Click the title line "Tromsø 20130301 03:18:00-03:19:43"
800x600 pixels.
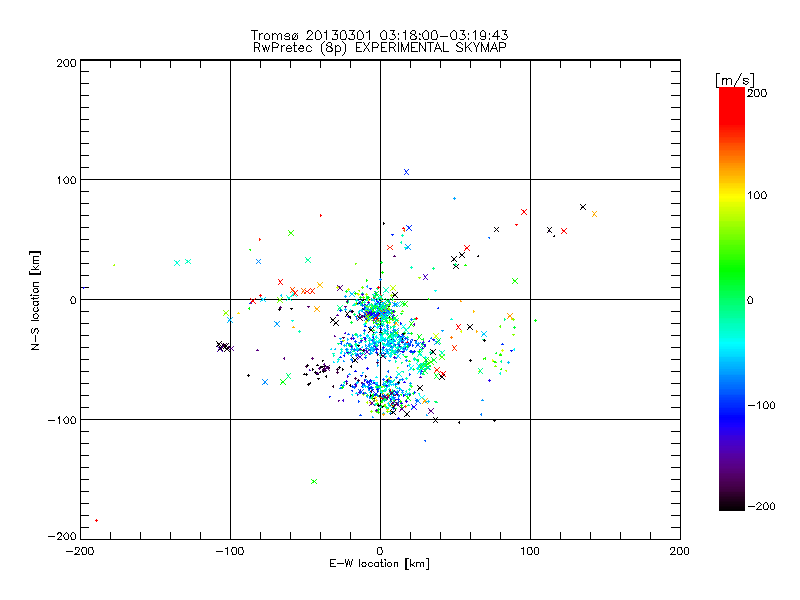tap(379, 35)
